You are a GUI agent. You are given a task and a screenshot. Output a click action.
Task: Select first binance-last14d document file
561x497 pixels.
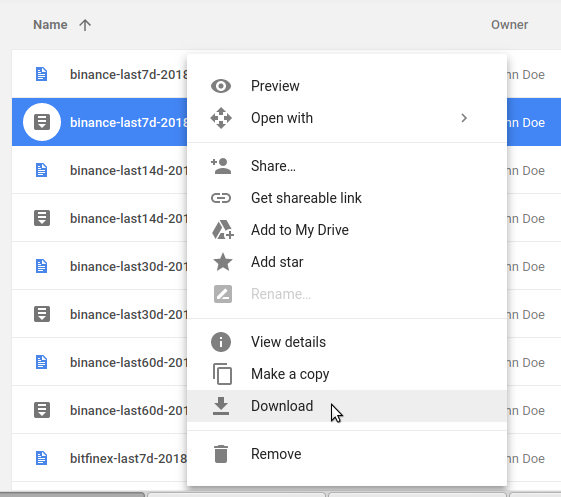(99, 170)
